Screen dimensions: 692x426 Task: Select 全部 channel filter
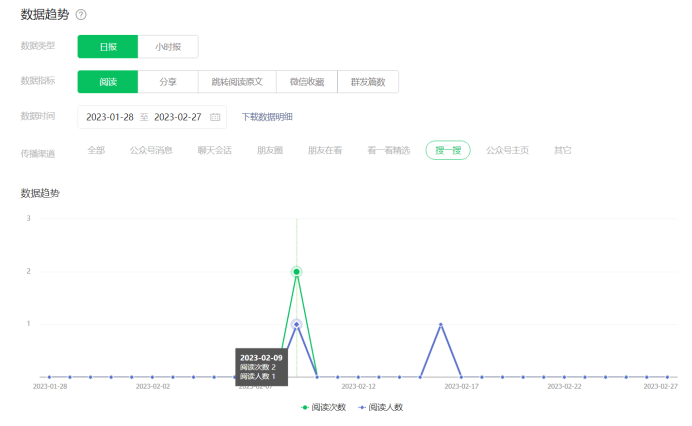(96, 151)
